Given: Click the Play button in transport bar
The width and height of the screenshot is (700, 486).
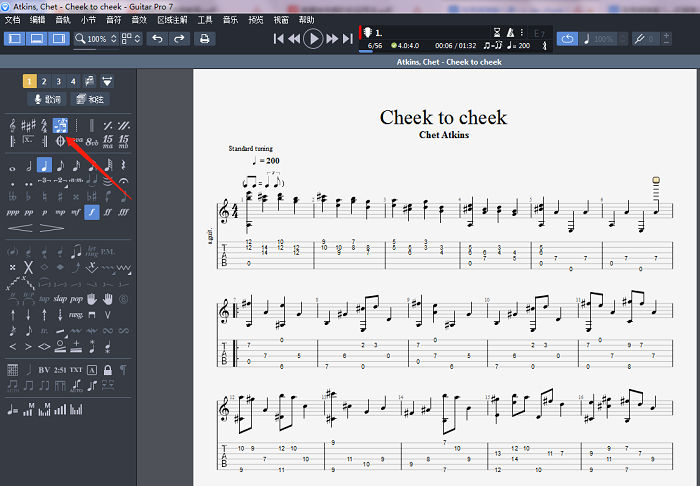Looking at the screenshot, I should pyautogui.click(x=313, y=39).
